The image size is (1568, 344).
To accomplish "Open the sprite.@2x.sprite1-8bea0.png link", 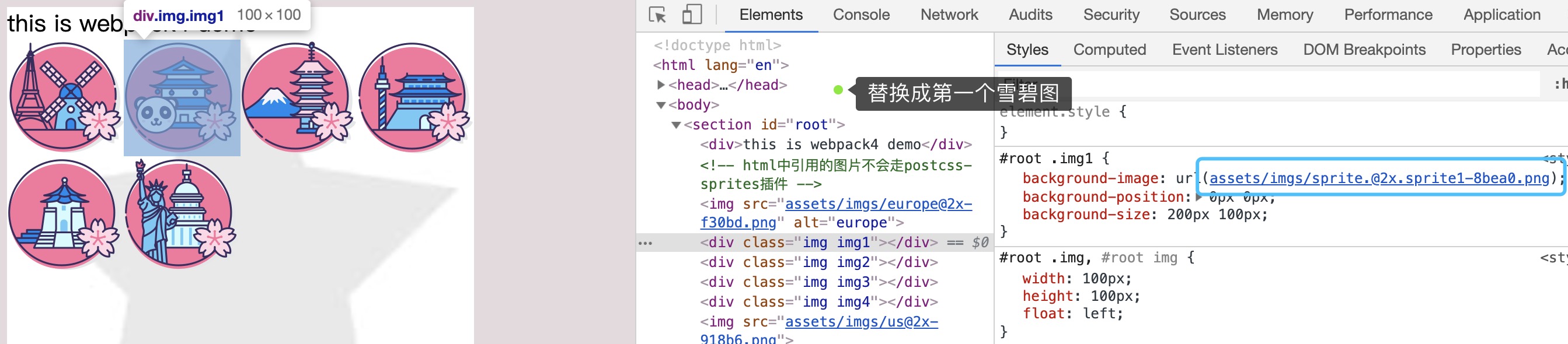I will tap(1379, 178).
